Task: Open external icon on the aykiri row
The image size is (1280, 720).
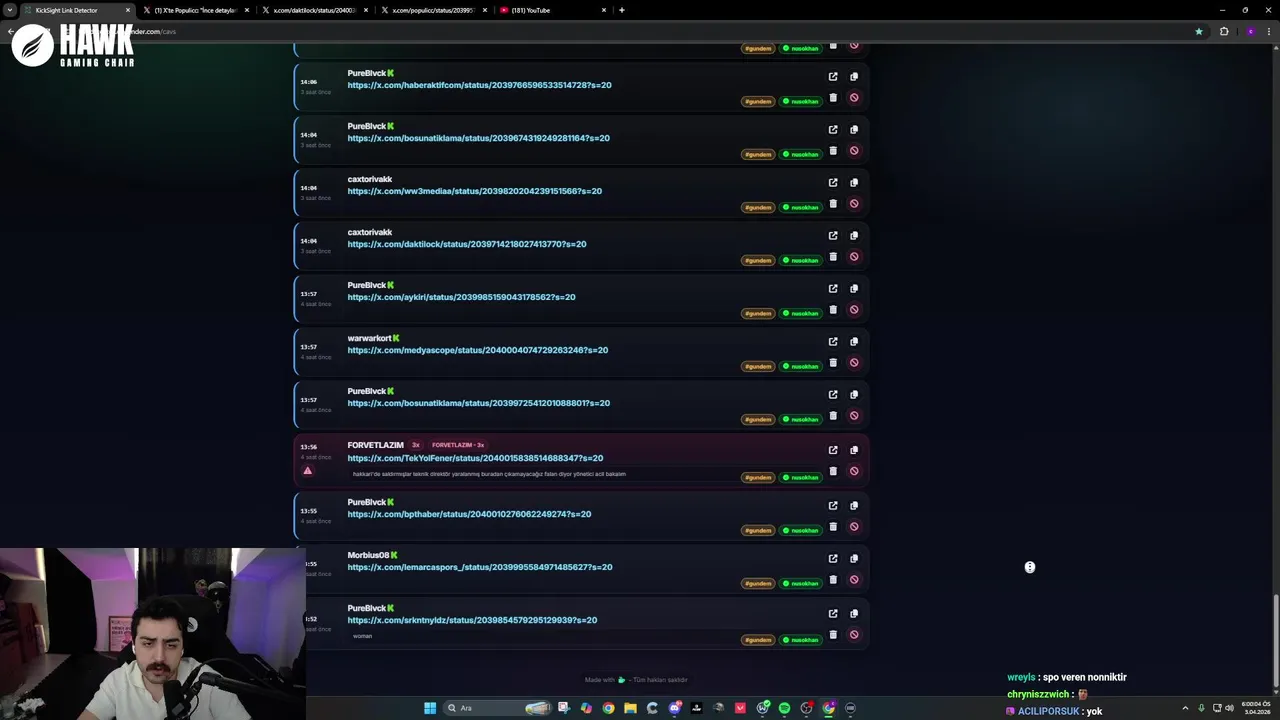Action: coord(833,289)
